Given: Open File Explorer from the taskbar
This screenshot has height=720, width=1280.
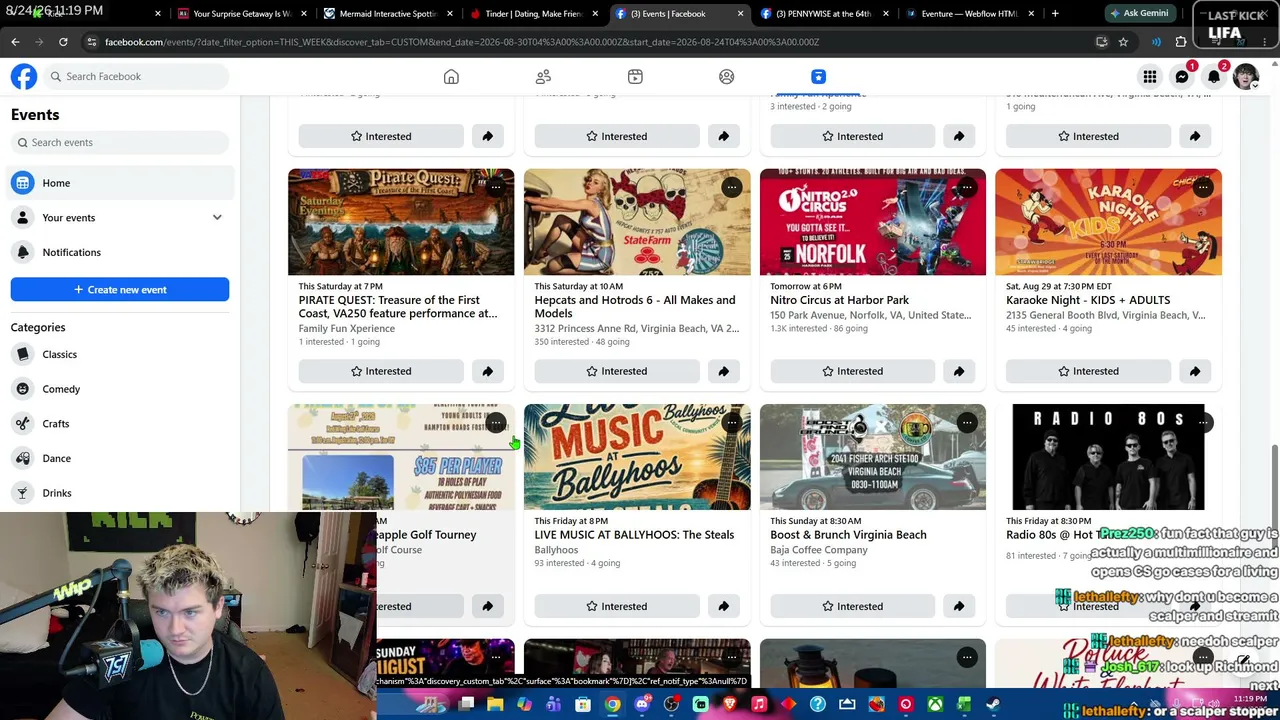Looking at the screenshot, I should pyautogui.click(x=495, y=704).
